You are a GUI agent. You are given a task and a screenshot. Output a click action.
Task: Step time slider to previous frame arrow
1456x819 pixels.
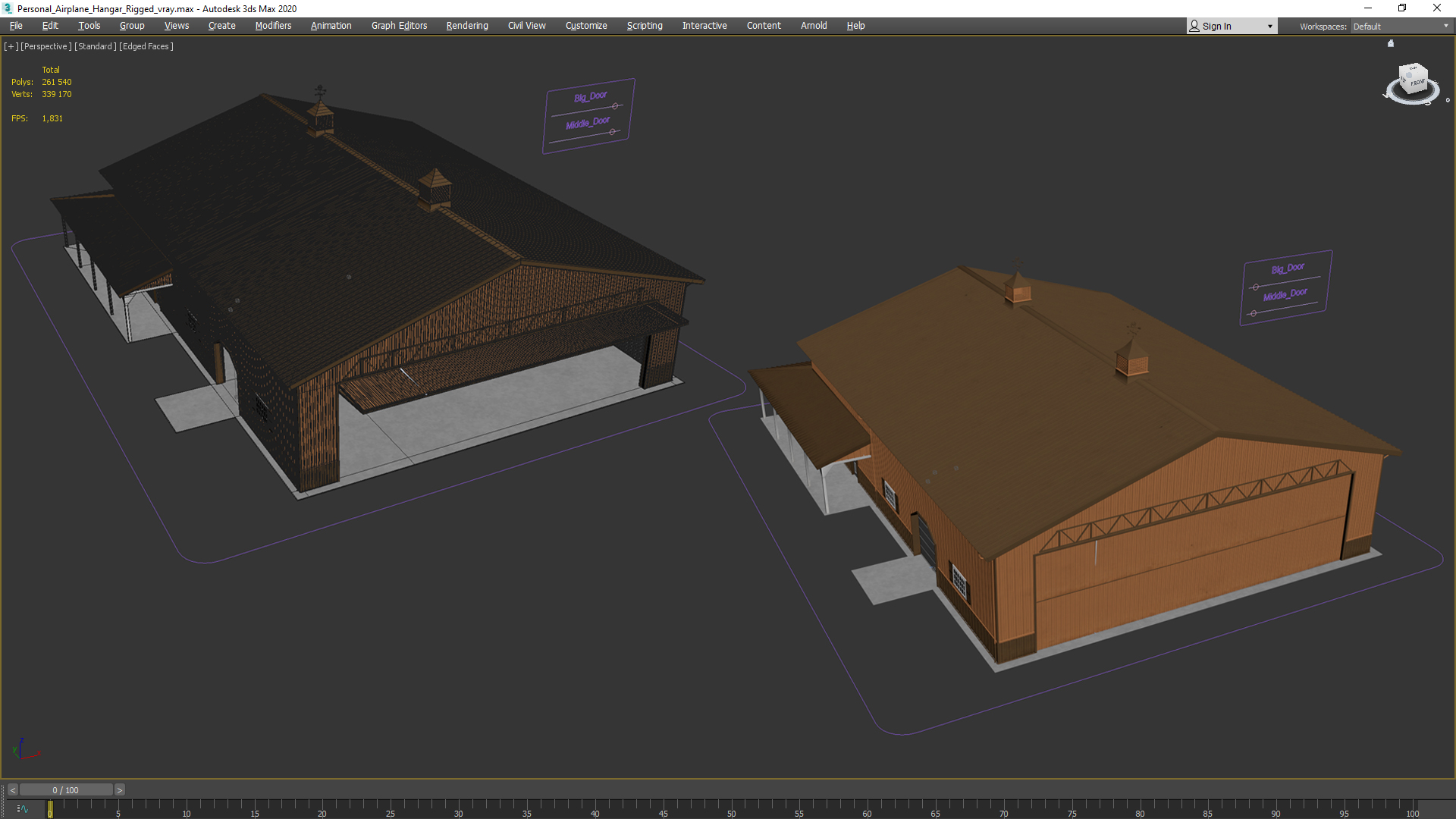12,790
